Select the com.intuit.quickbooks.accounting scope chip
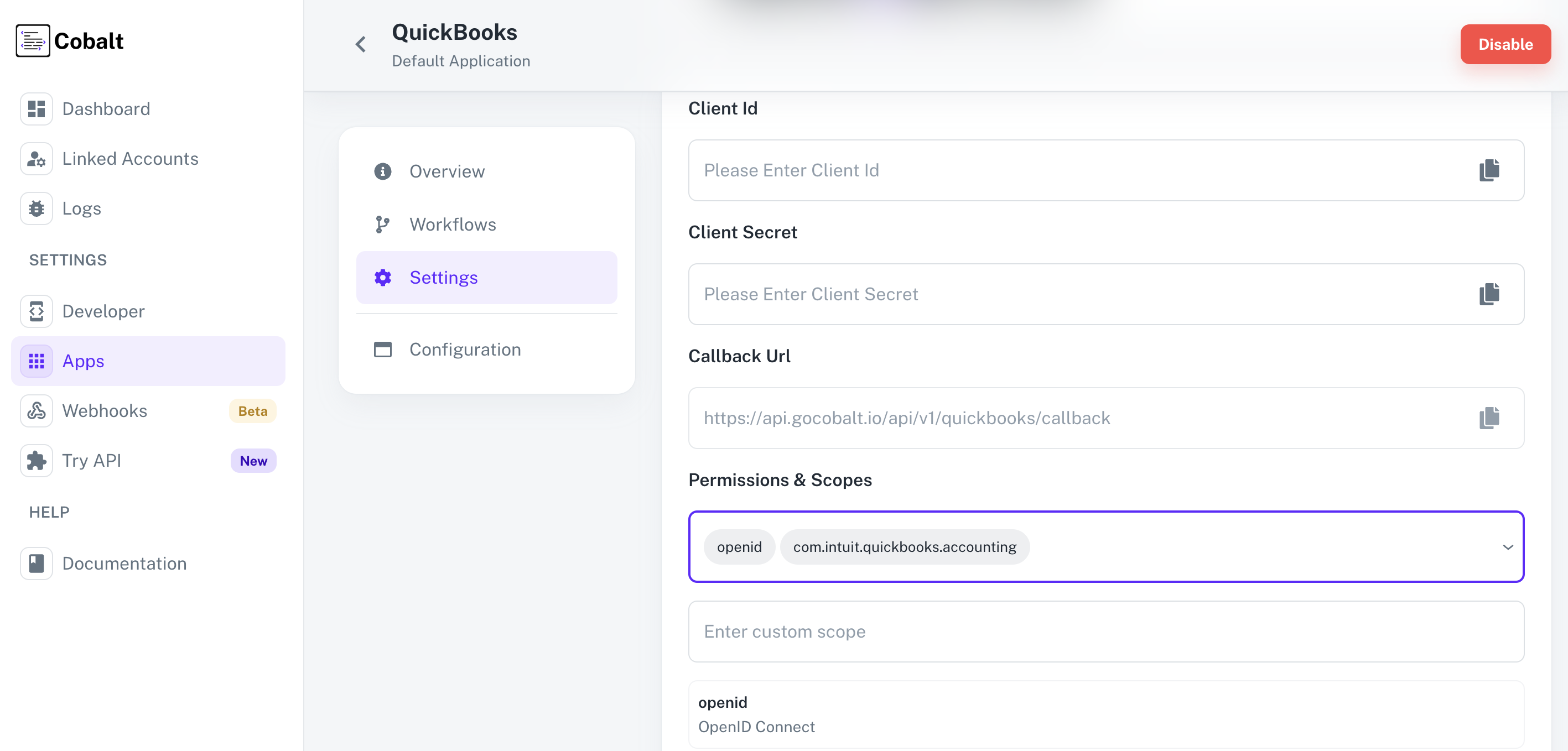The height and width of the screenshot is (751, 1568). [904, 546]
